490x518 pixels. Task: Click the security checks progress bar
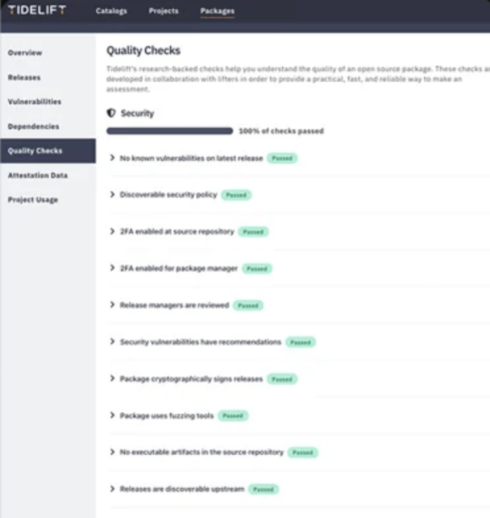[x=170, y=131]
